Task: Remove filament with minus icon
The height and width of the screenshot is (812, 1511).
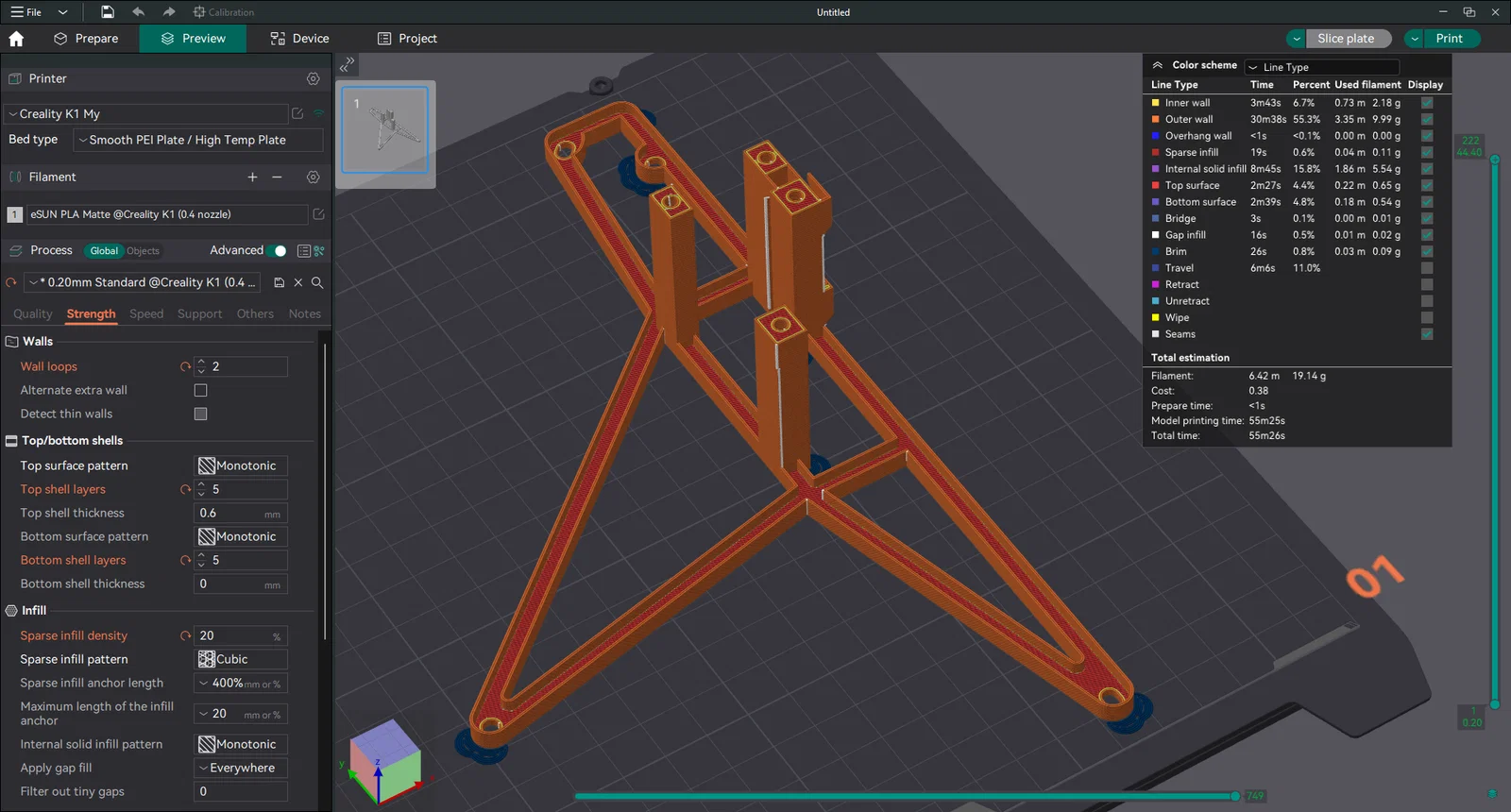Action: pyautogui.click(x=277, y=178)
